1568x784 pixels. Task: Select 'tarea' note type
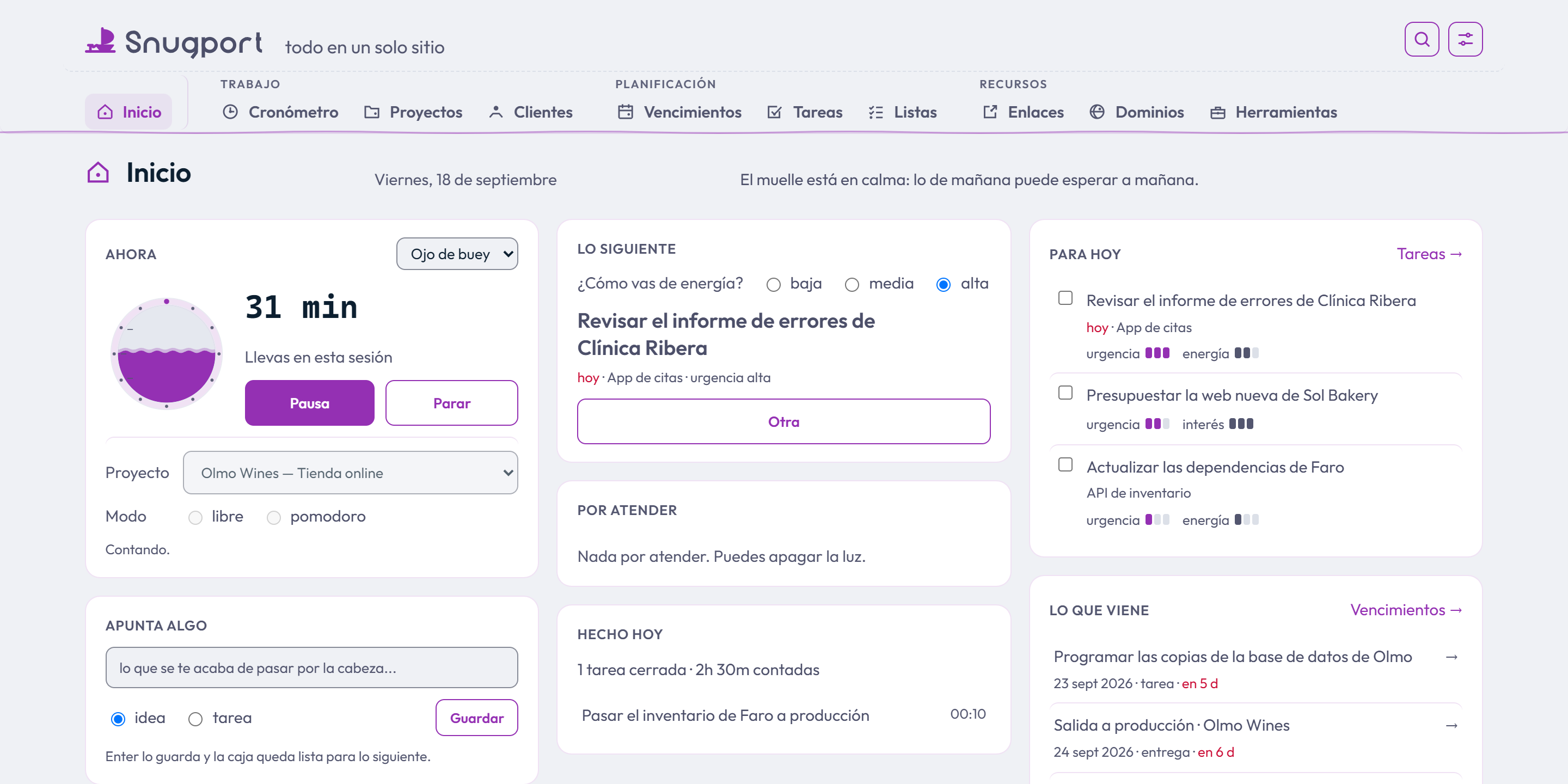click(195, 719)
